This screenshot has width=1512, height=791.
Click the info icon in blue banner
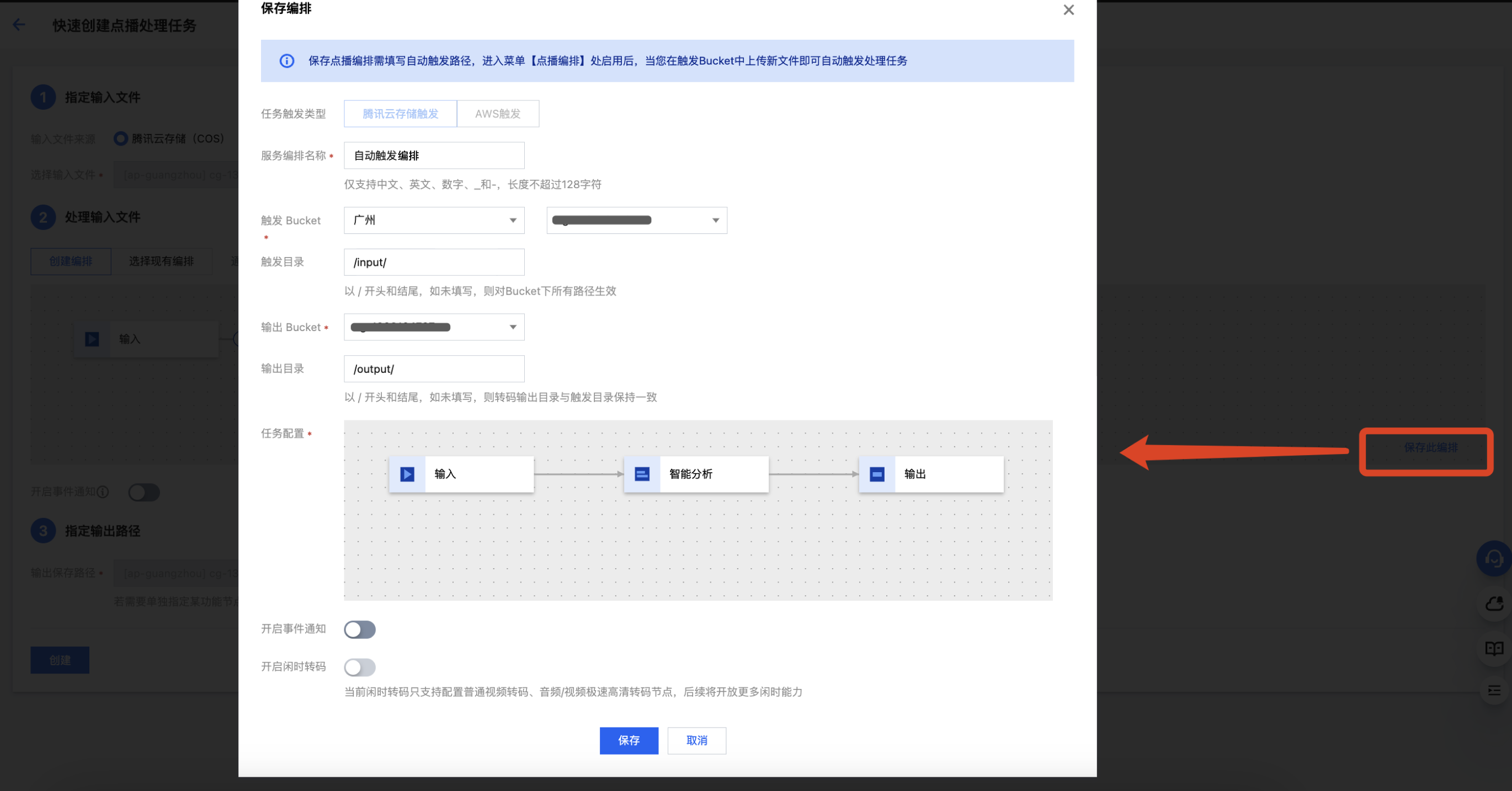tap(287, 61)
